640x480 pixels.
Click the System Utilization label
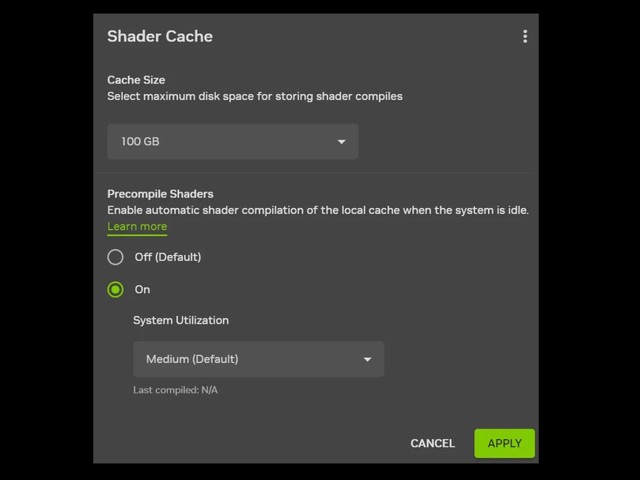[x=181, y=321]
